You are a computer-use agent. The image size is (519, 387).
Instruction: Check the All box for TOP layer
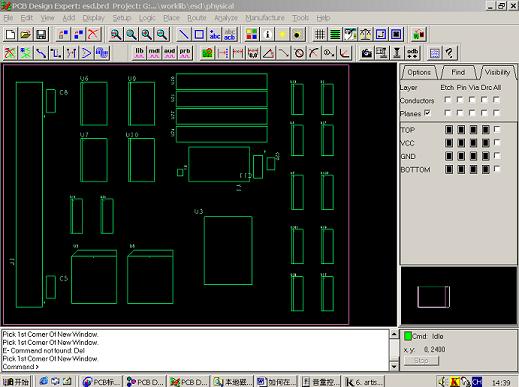497,129
